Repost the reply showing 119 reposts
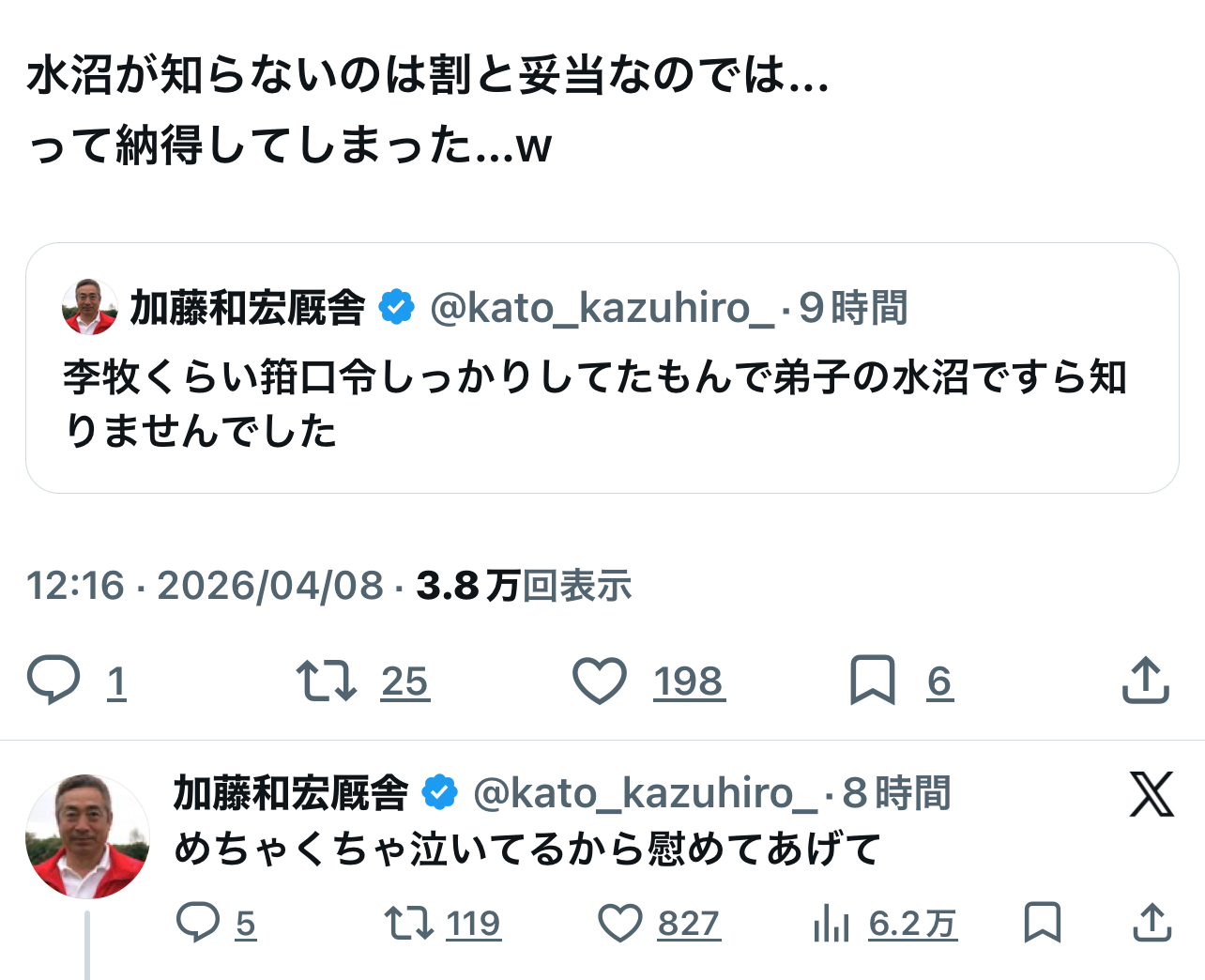This screenshot has height=980, width=1205. [409, 923]
